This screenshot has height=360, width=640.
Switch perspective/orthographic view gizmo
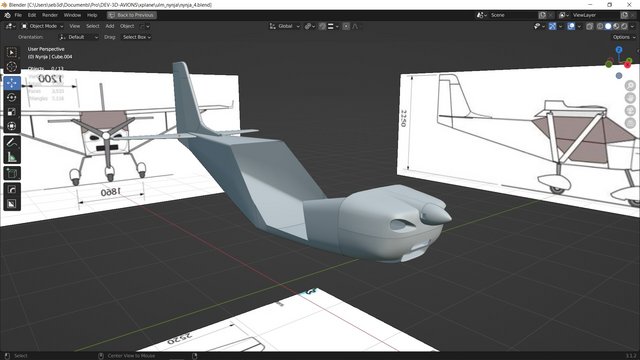pos(631,123)
